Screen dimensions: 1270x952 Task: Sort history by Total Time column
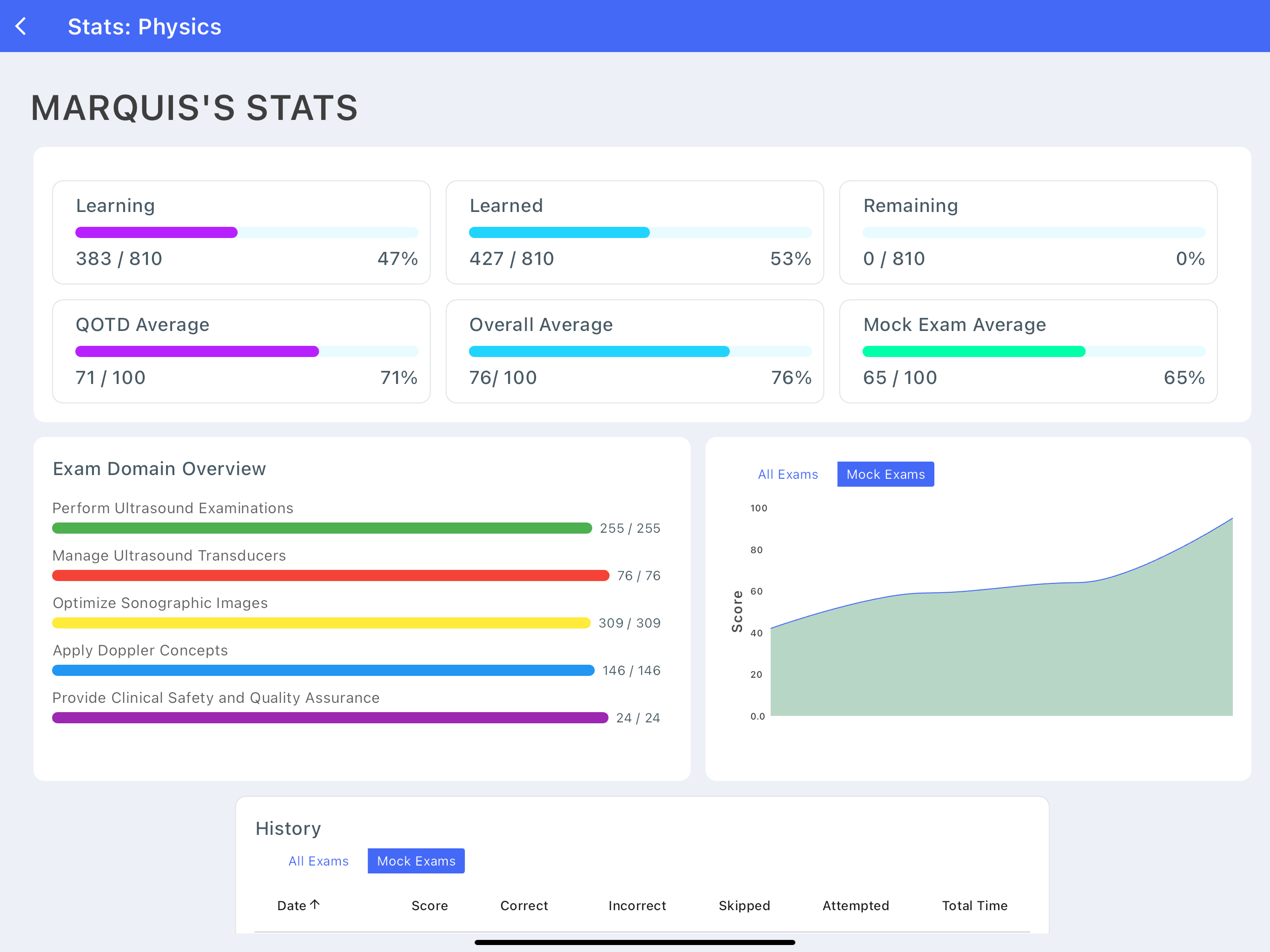974,906
